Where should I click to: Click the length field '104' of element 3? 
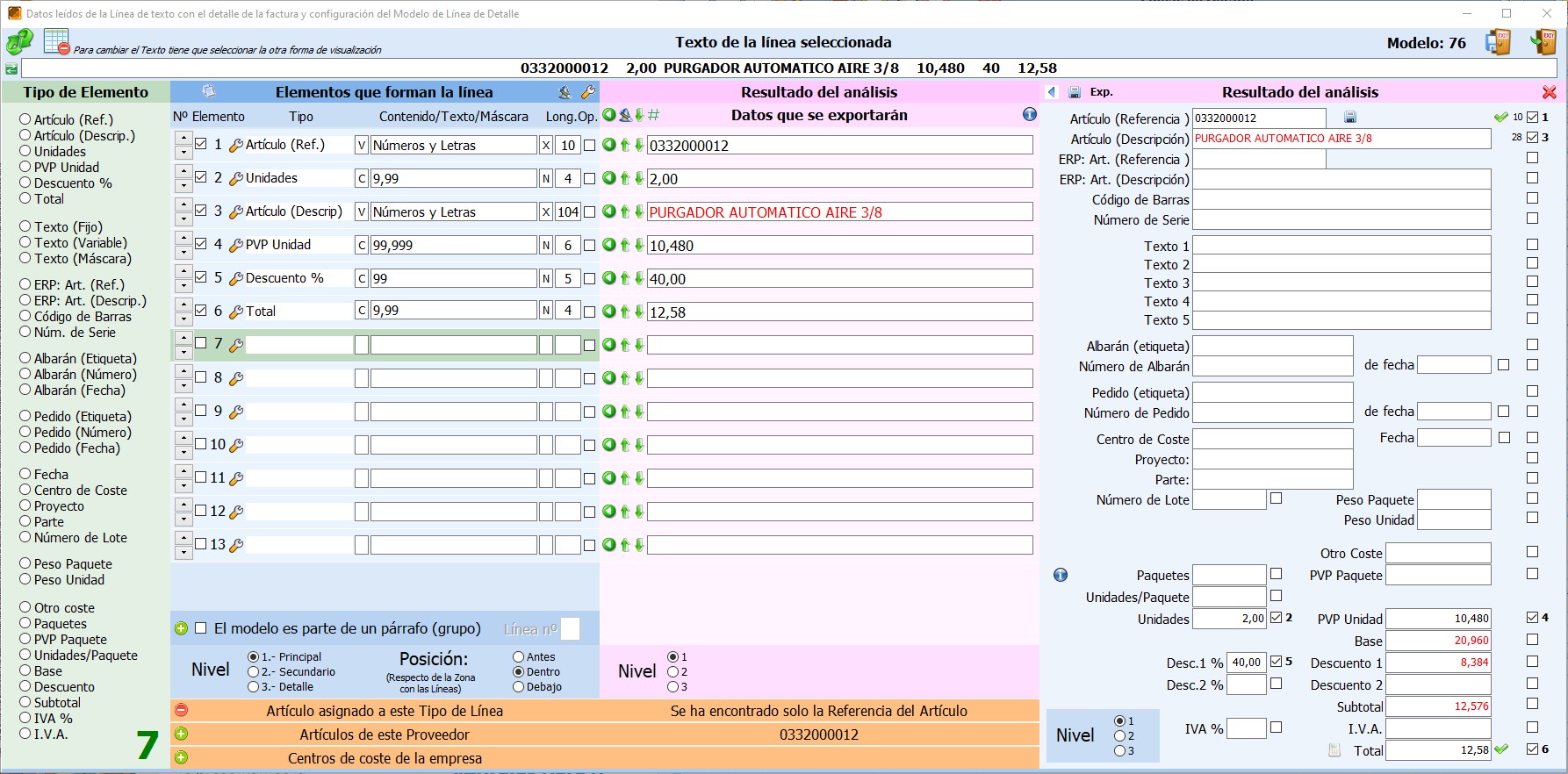click(x=568, y=212)
